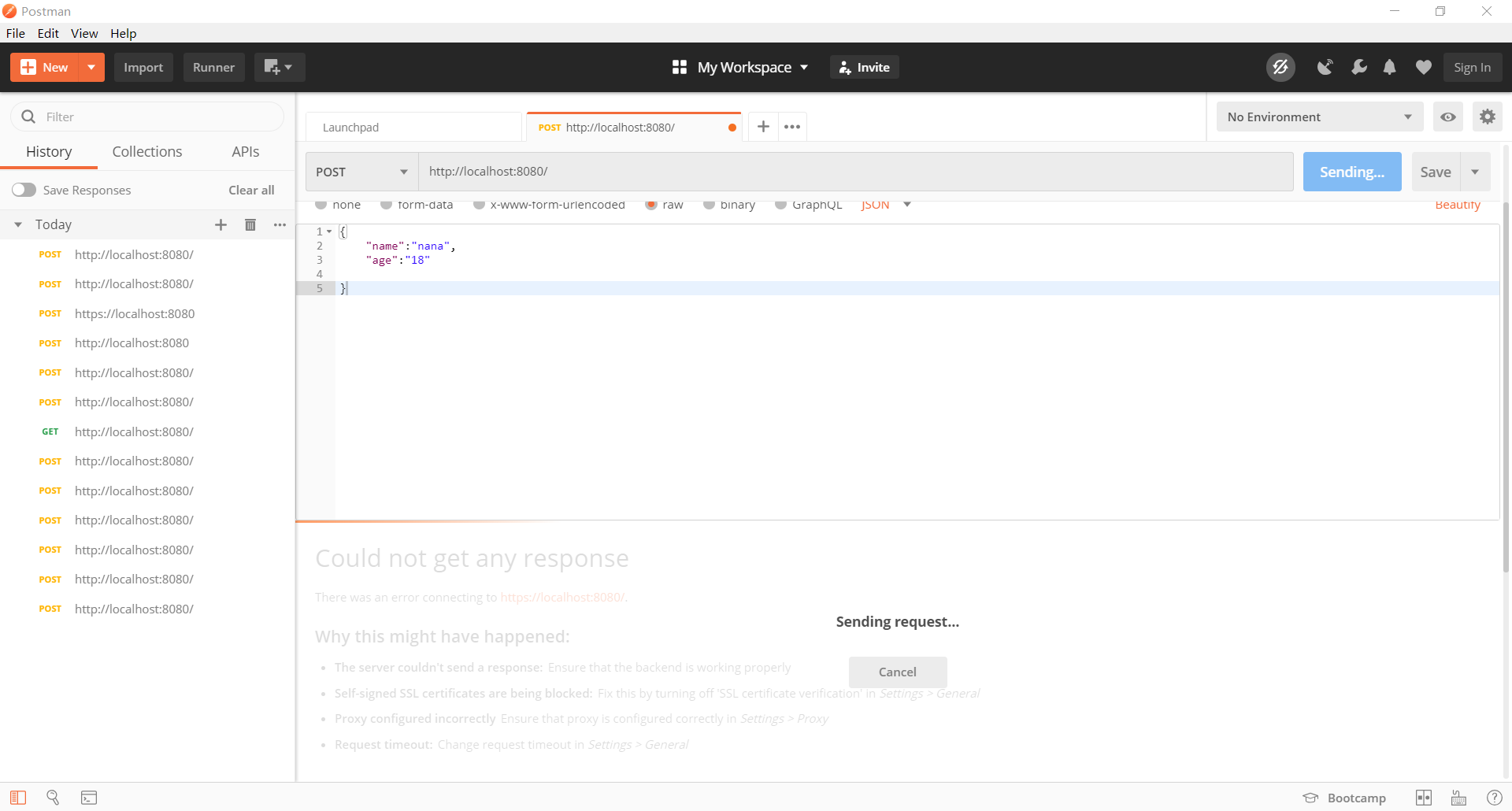Image resolution: width=1512 pixels, height=811 pixels.
Task: Select the History tab
Action: (49, 151)
